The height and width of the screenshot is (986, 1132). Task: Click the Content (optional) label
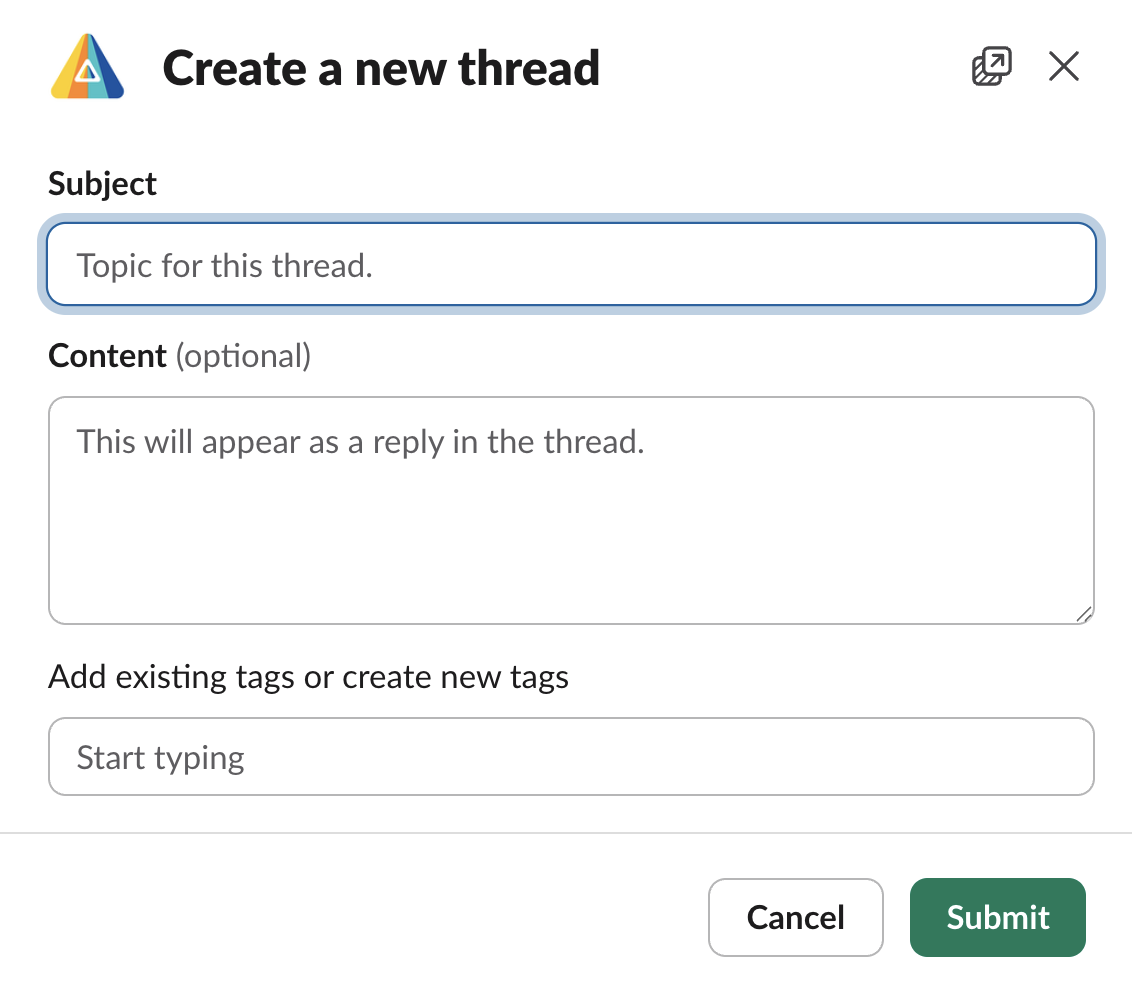[178, 356]
